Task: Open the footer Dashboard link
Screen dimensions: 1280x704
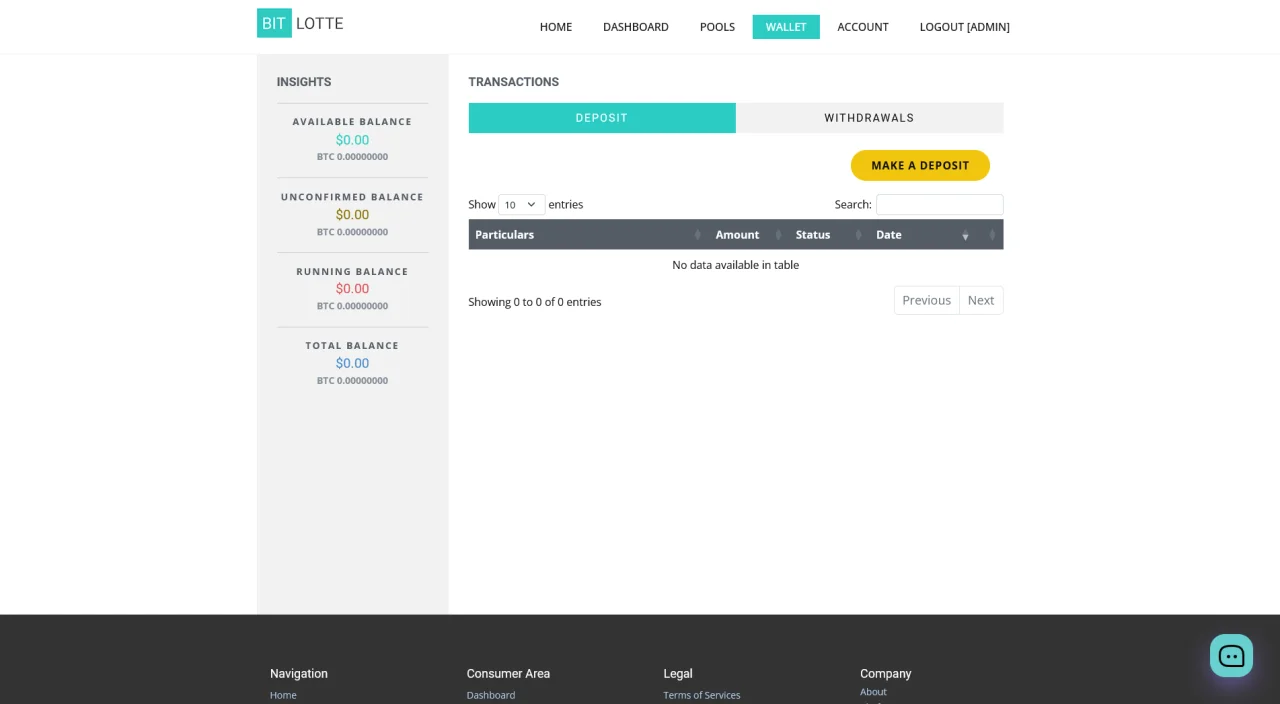Action: click(491, 695)
